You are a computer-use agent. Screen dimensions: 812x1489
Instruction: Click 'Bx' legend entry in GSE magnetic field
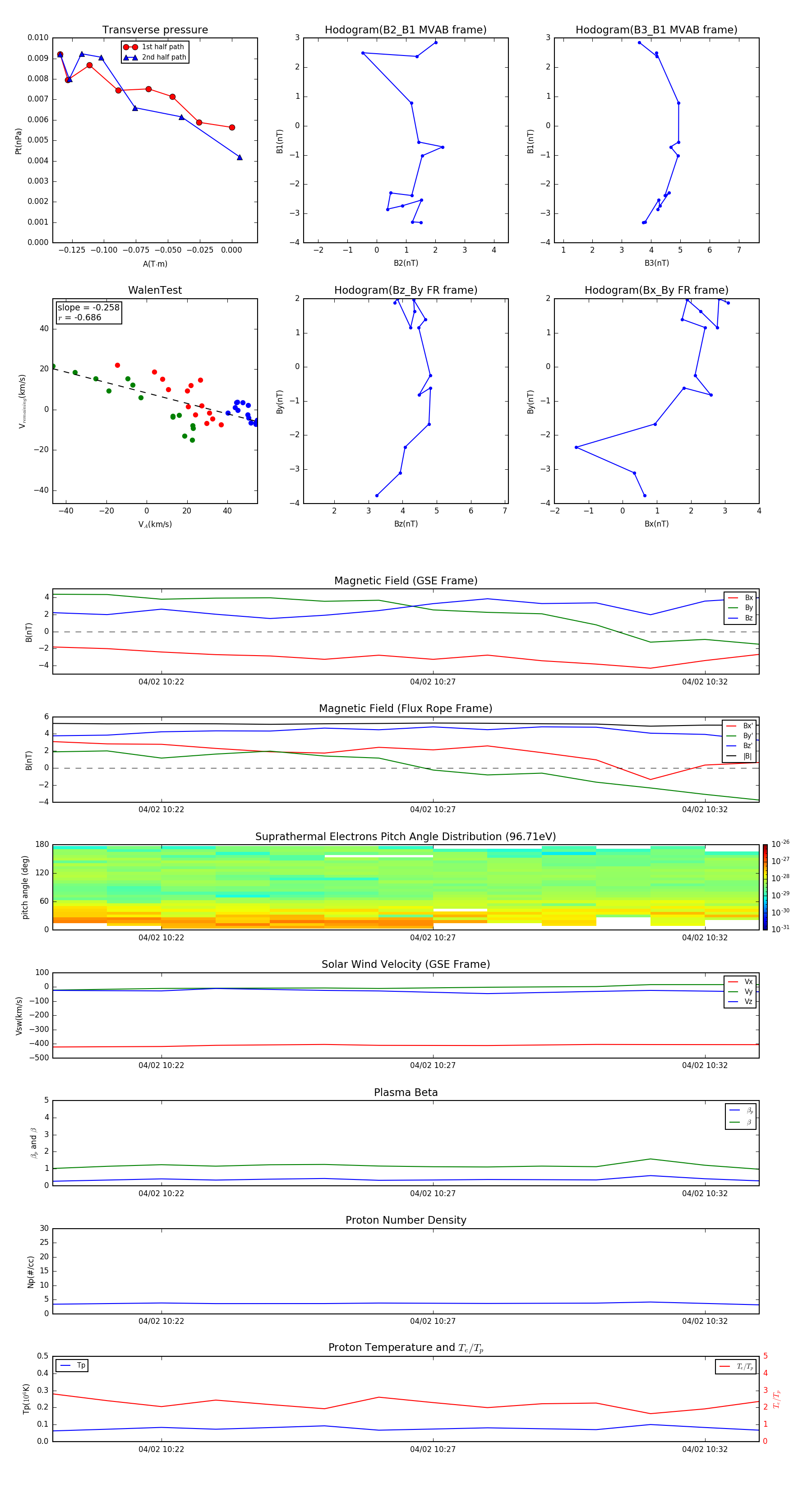pos(741,598)
